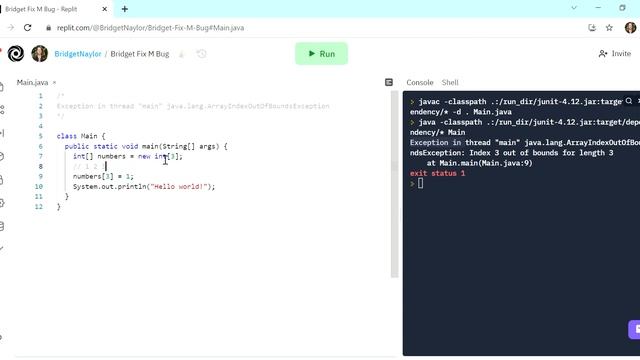Click the Bridget Fix M Bug repl title

pyautogui.click(x=140, y=54)
